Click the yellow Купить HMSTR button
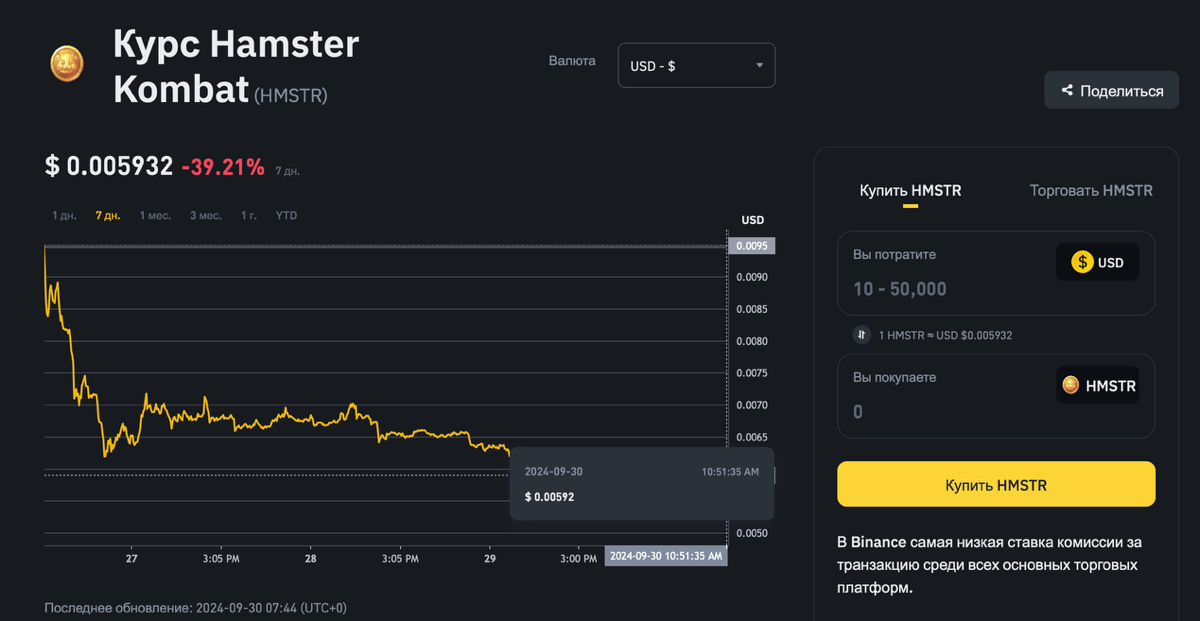The height and width of the screenshot is (621, 1200). tap(996, 485)
